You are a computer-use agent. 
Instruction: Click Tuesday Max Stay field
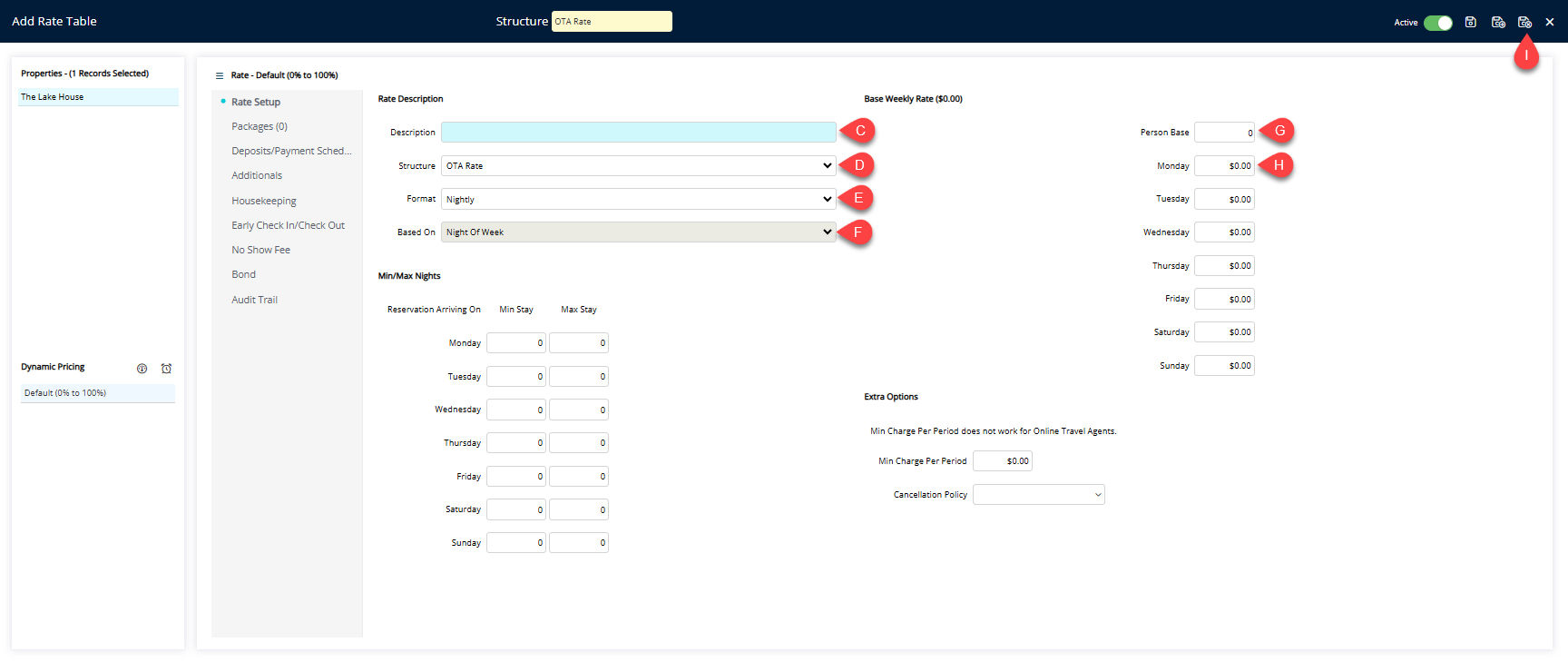tap(579, 376)
